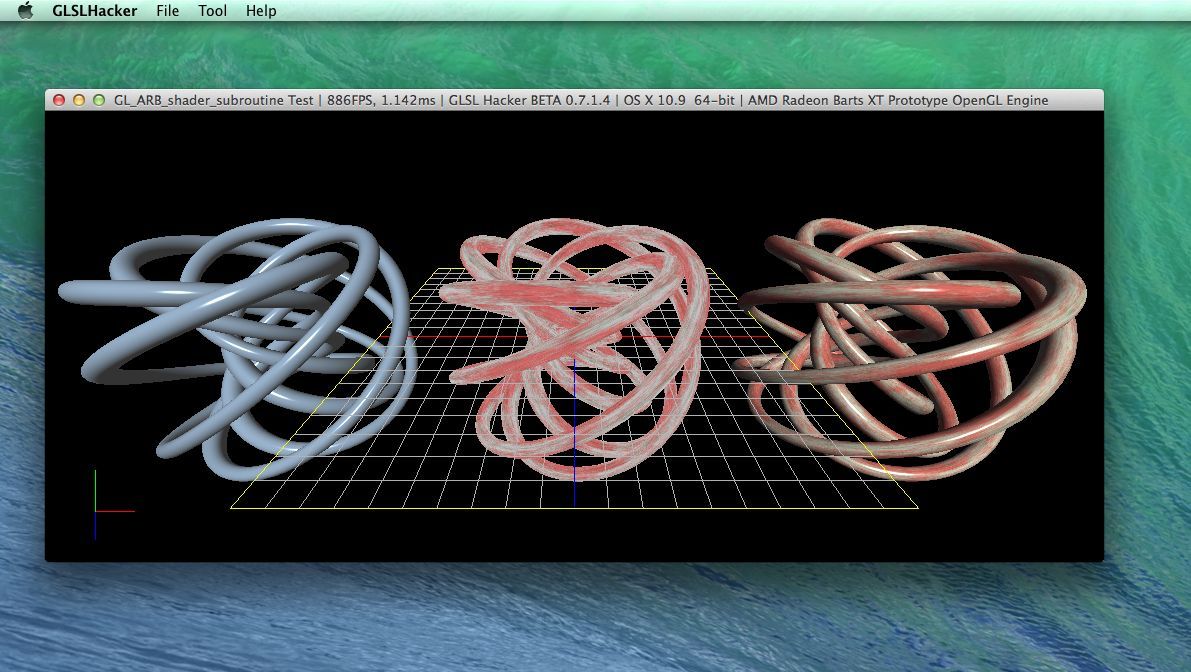Click the XYZ axis gizmo
The image size is (1191, 672).
[x=114, y=505]
